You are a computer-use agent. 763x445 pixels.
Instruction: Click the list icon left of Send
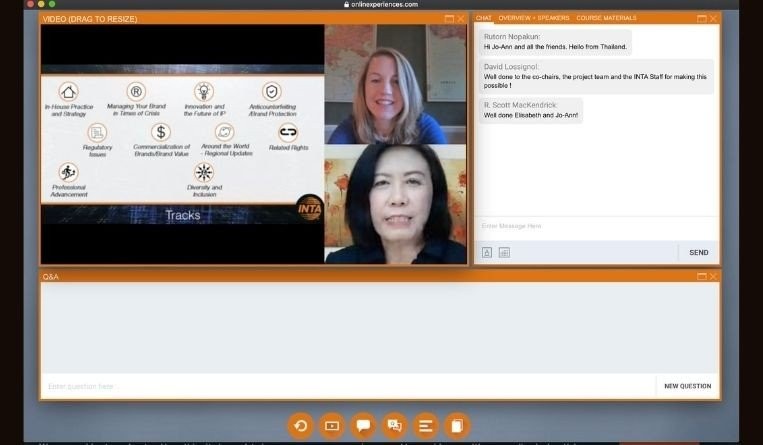504,253
